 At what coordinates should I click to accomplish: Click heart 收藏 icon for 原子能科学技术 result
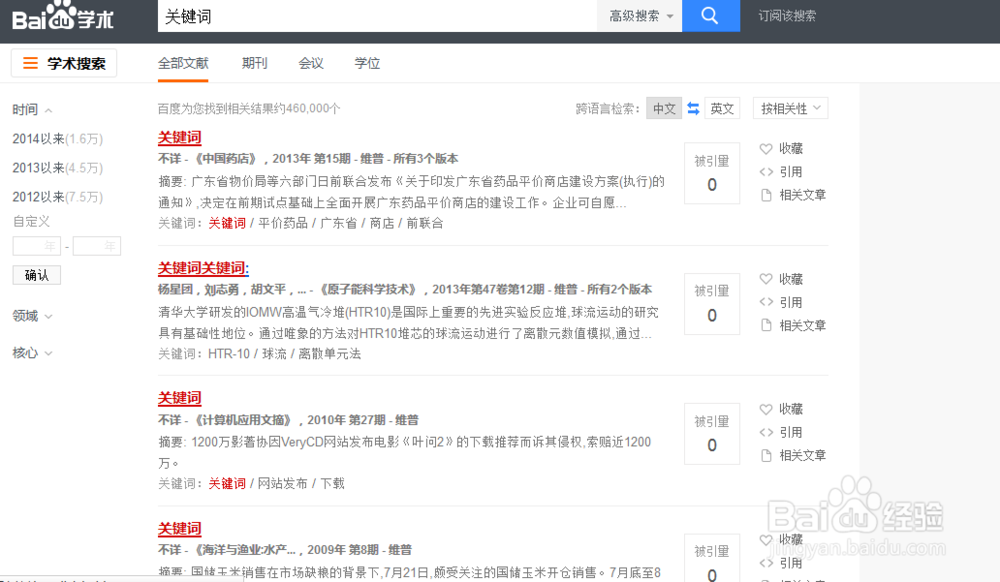tap(766, 279)
